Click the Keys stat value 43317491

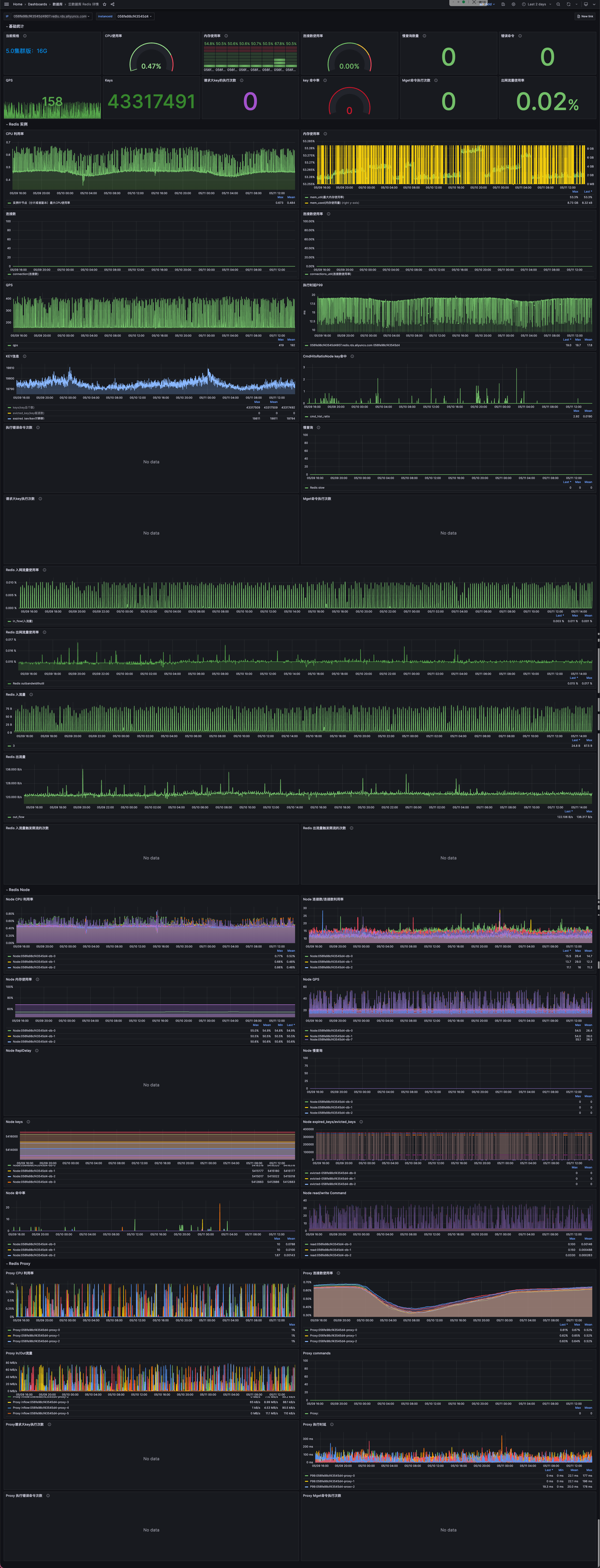coord(152,102)
